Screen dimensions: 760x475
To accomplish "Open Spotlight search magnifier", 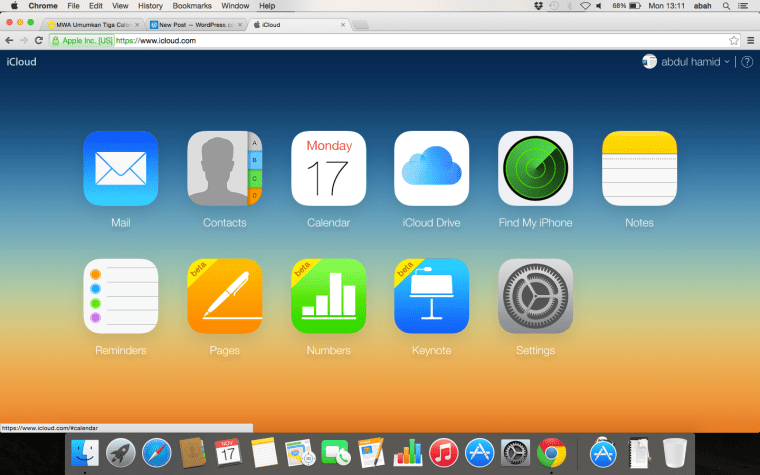I will (726, 6).
